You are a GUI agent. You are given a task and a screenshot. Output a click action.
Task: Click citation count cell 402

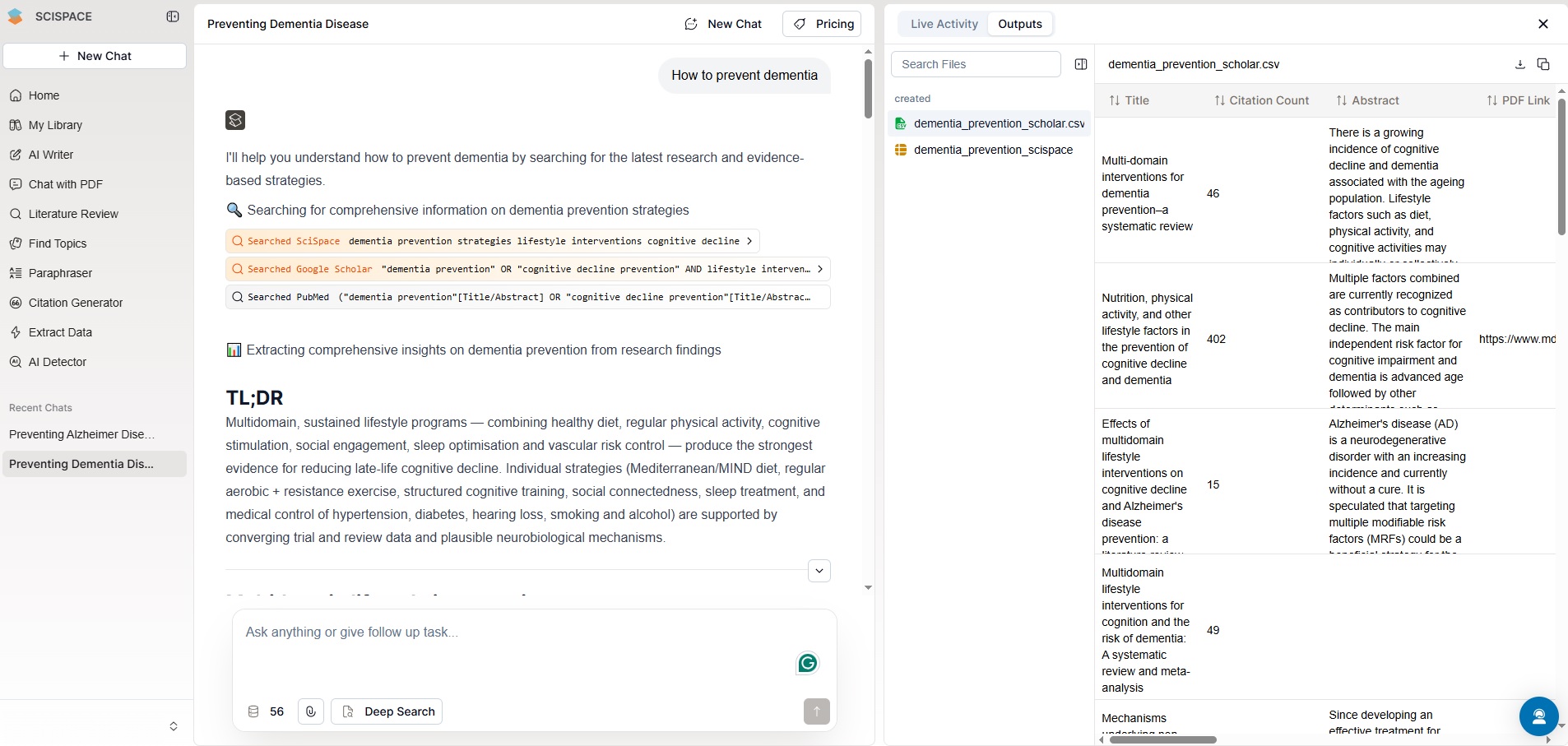click(x=1216, y=339)
